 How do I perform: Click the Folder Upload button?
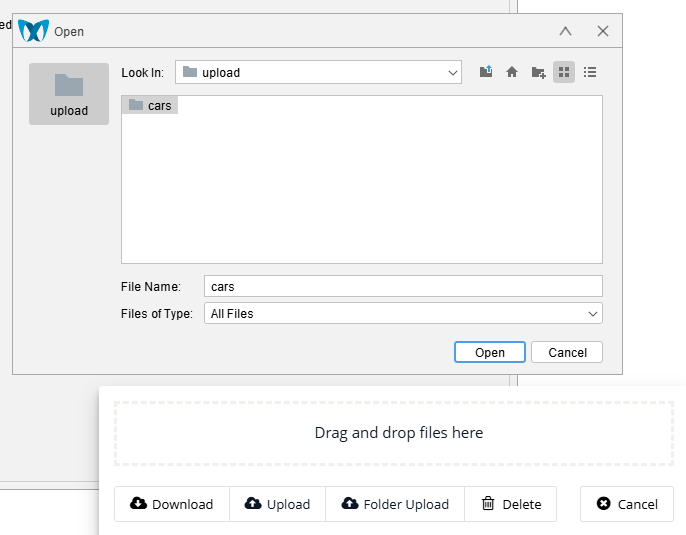pyautogui.click(x=395, y=504)
